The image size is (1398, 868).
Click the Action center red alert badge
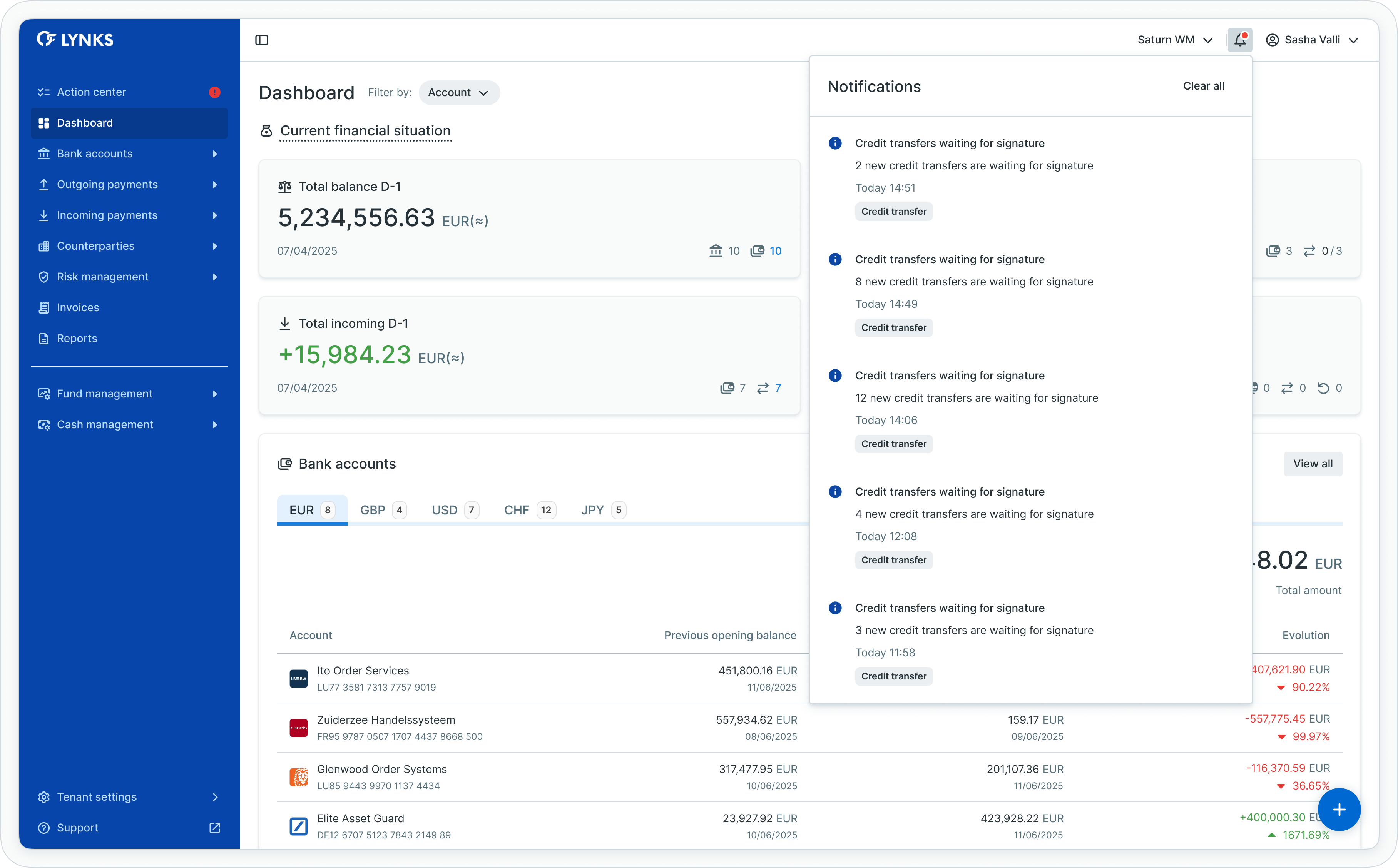215,92
